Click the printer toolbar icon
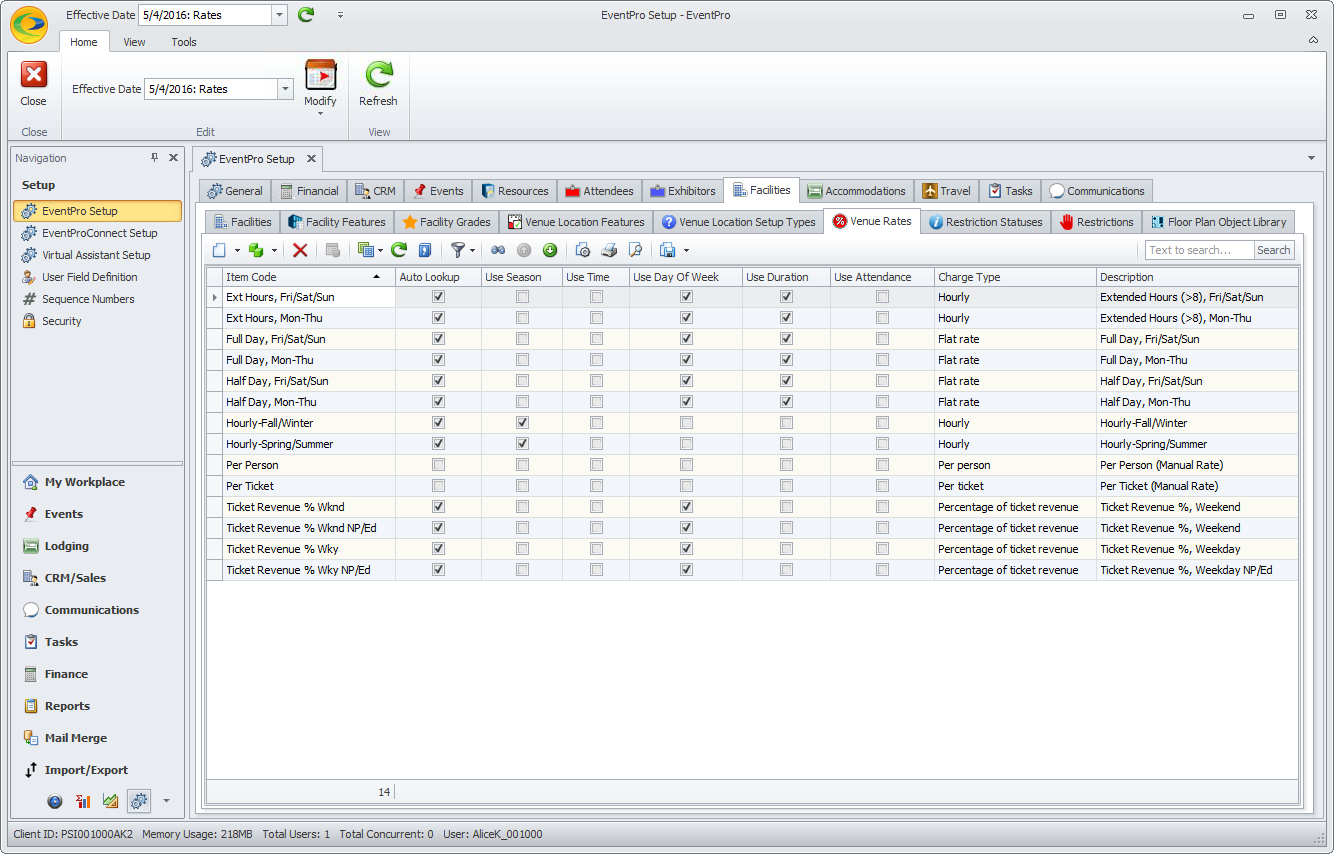Viewport: 1334px width, 854px height. [609, 250]
